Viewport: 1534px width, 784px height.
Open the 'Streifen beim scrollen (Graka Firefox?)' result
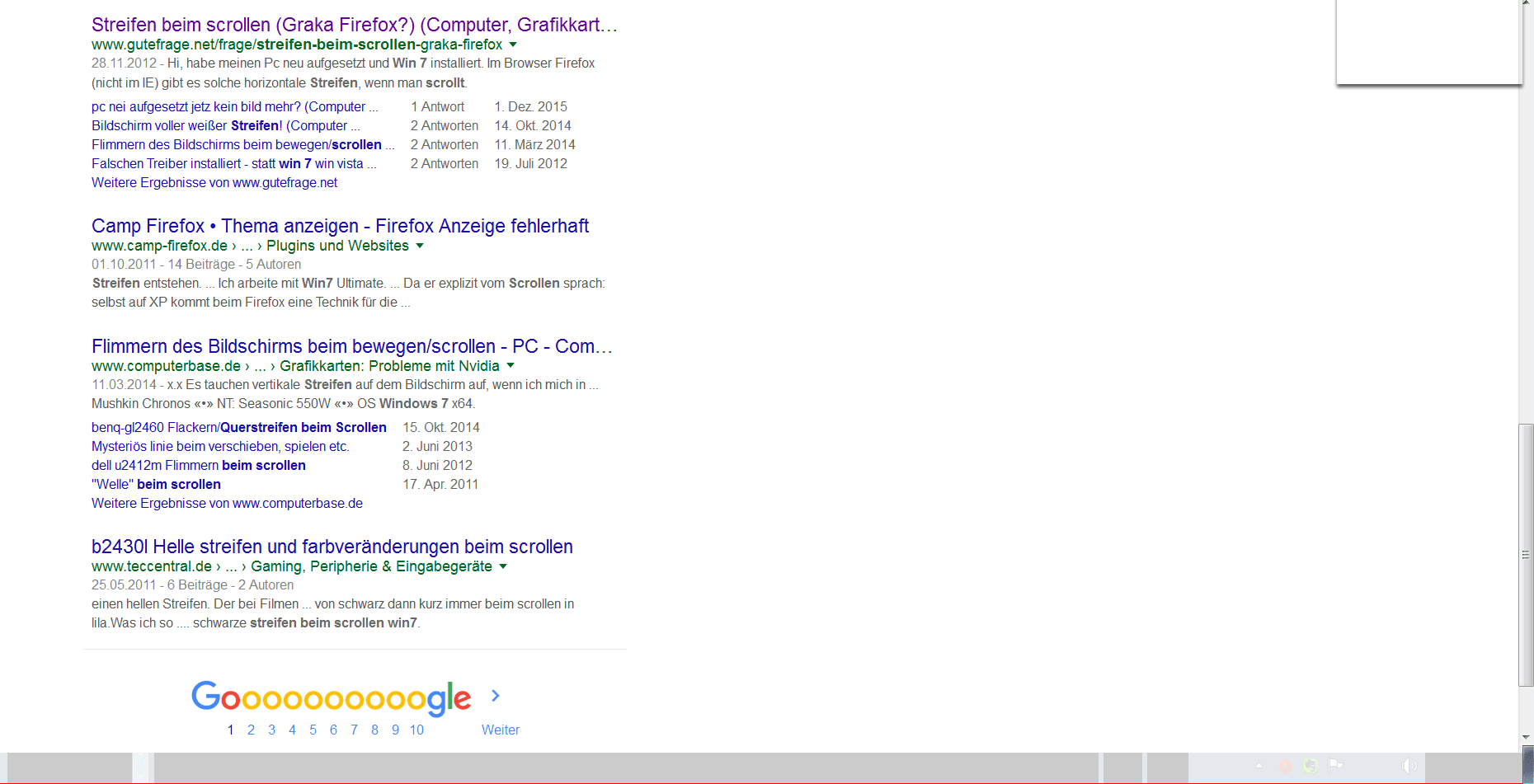[x=354, y=25]
